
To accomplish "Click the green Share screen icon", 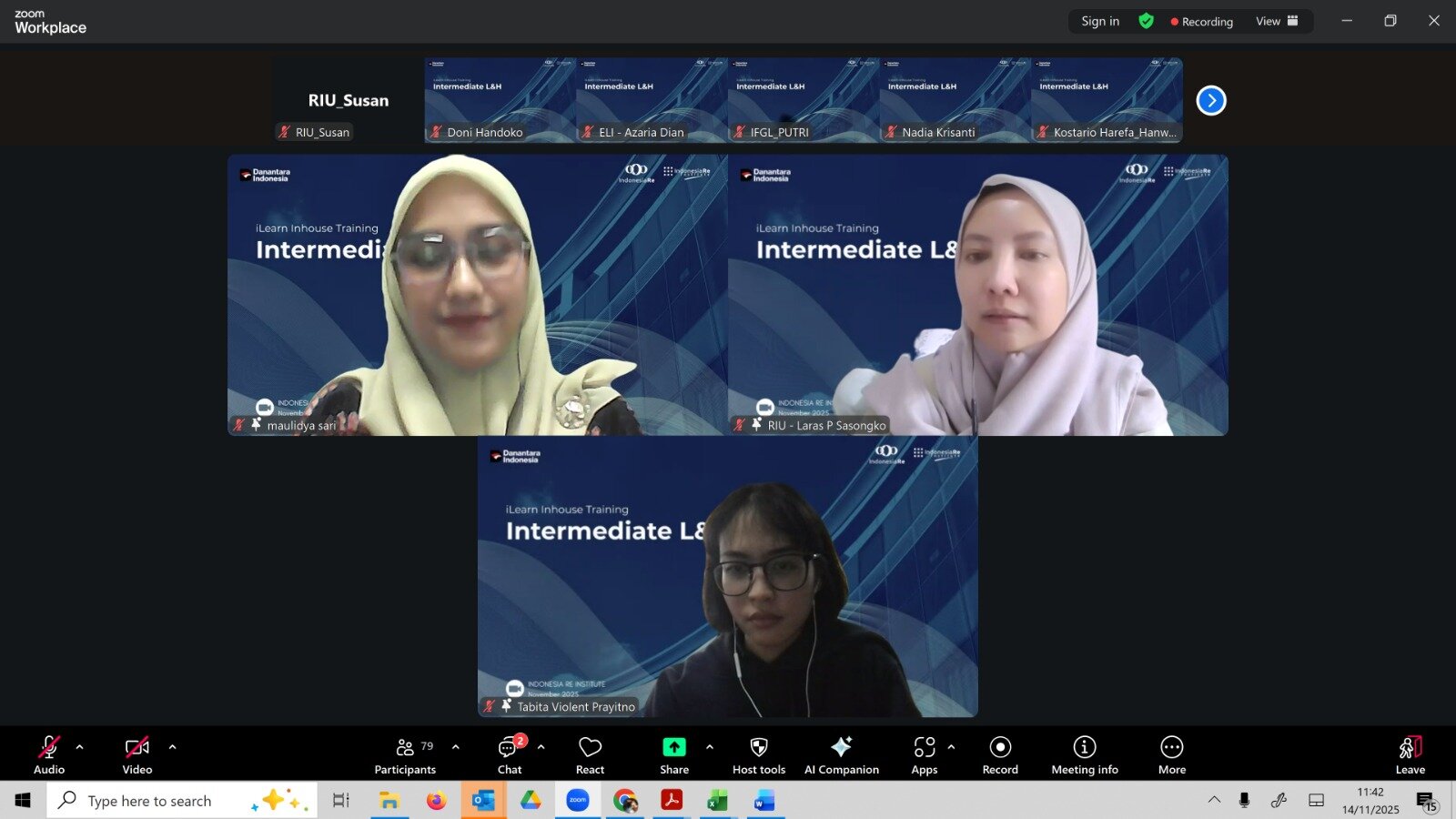I will (673, 747).
